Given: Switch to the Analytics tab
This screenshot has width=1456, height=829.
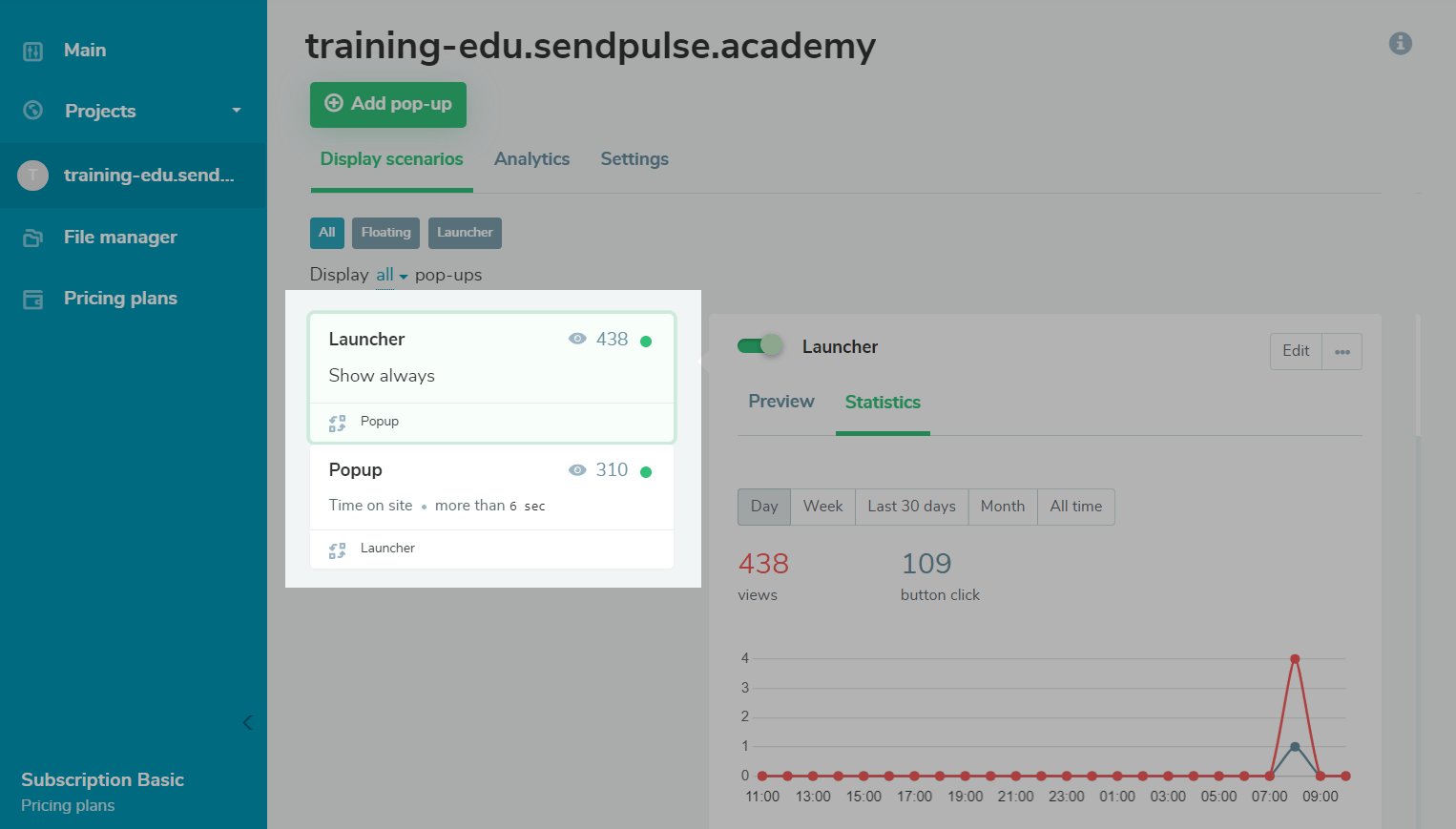Looking at the screenshot, I should click(531, 159).
